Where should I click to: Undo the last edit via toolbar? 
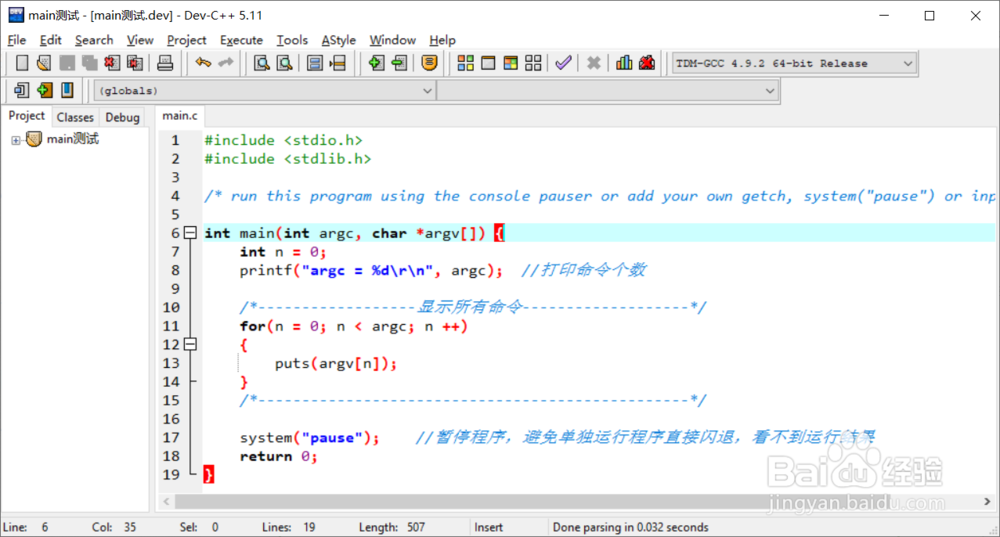pos(203,63)
